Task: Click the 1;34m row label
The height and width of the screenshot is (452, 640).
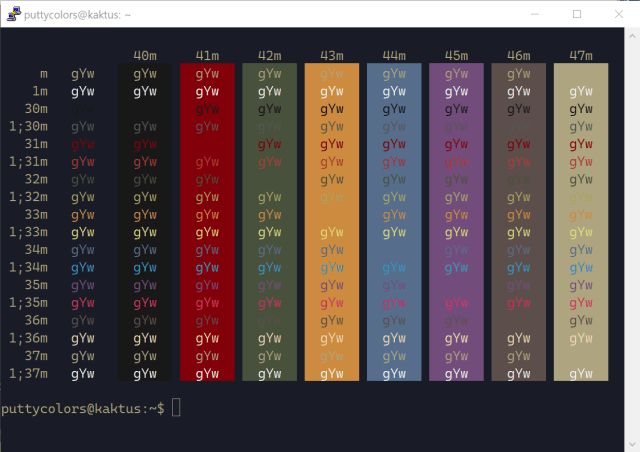Action: coord(28,268)
